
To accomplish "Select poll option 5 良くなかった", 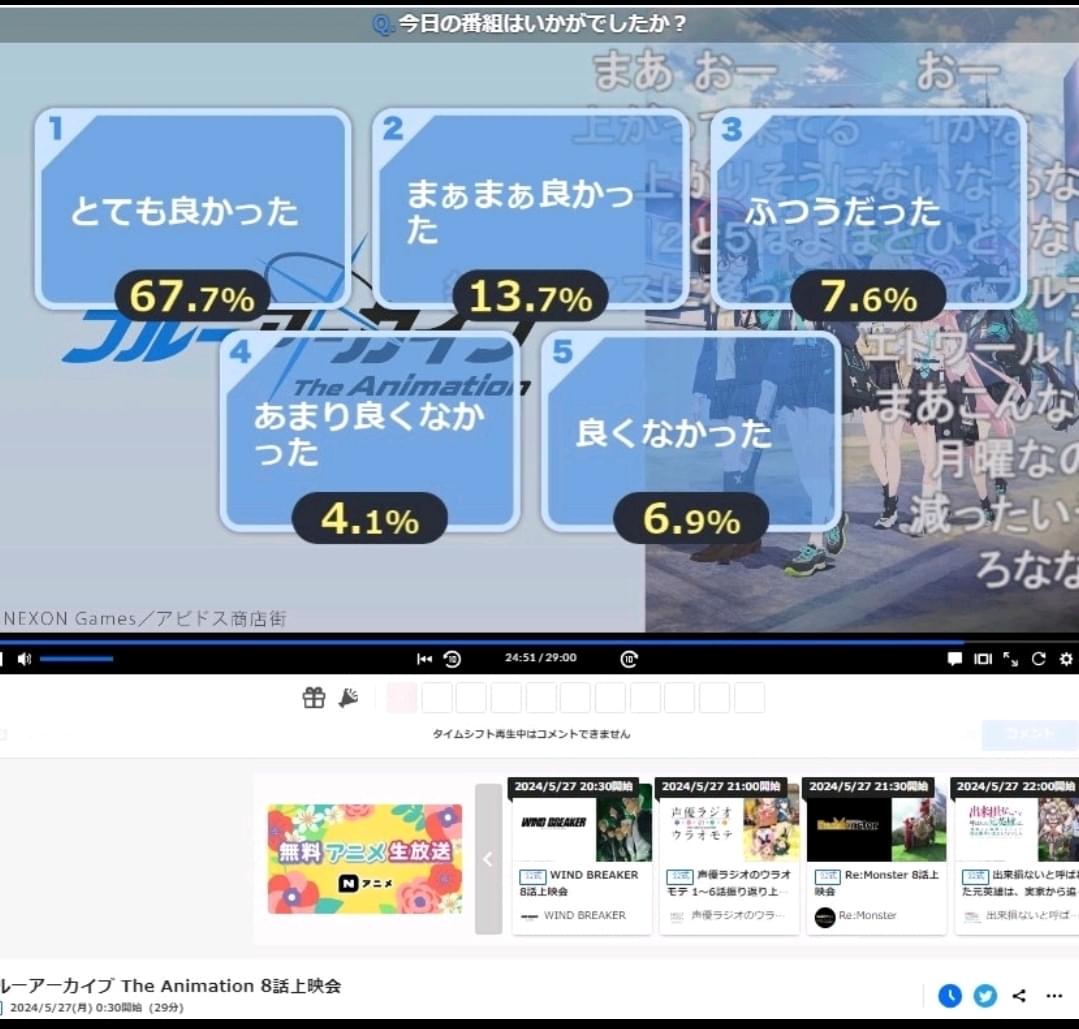I will 692,432.
